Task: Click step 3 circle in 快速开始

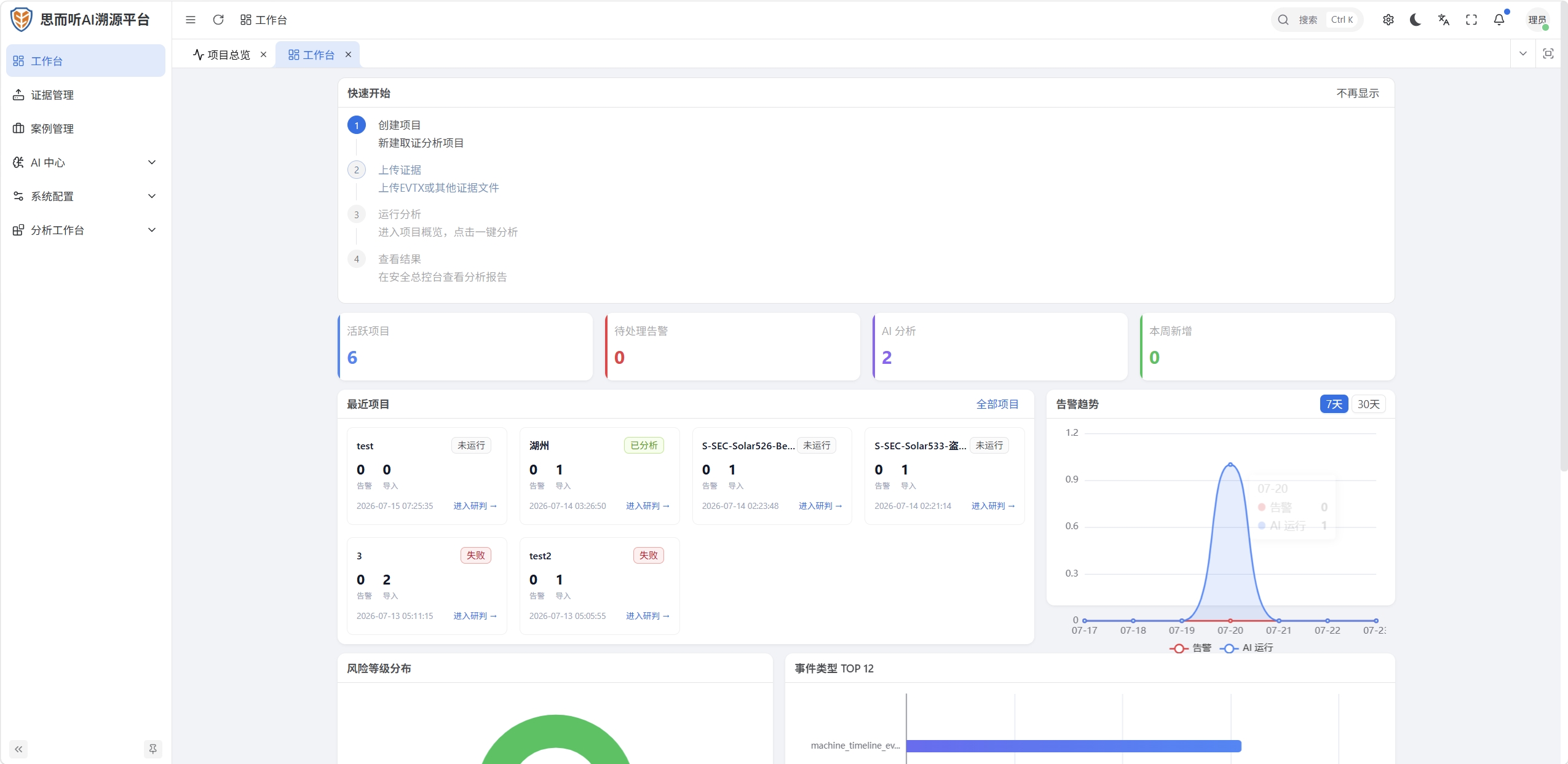Action: tap(357, 215)
